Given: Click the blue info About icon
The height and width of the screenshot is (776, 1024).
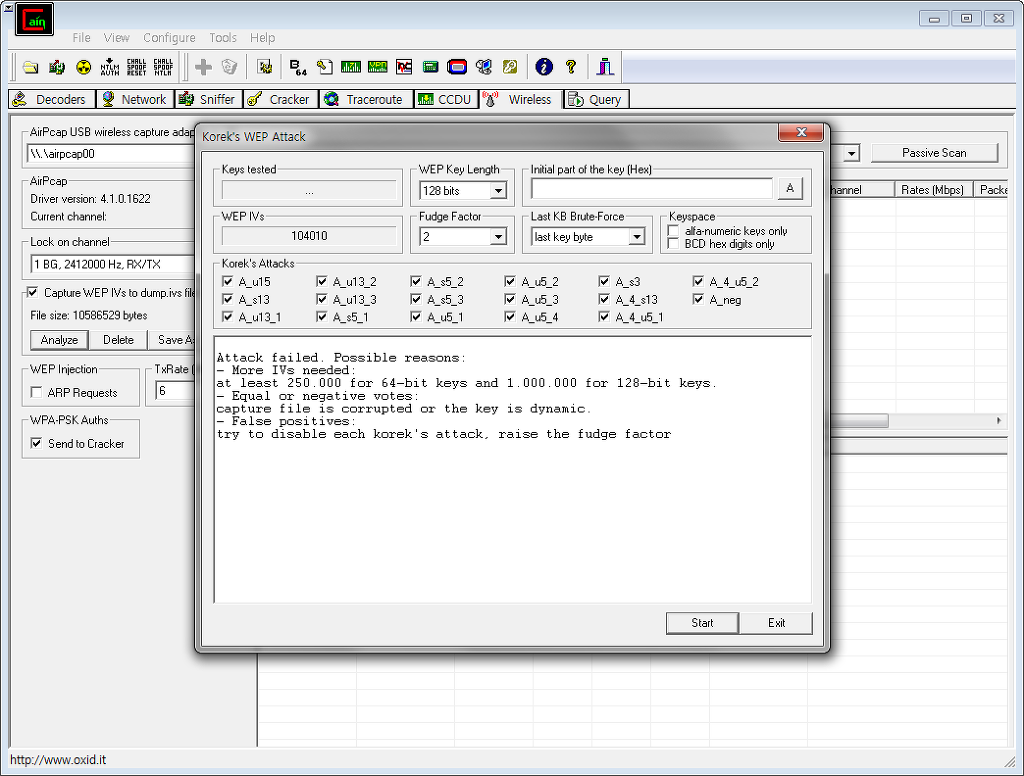Looking at the screenshot, I should [544, 67].
